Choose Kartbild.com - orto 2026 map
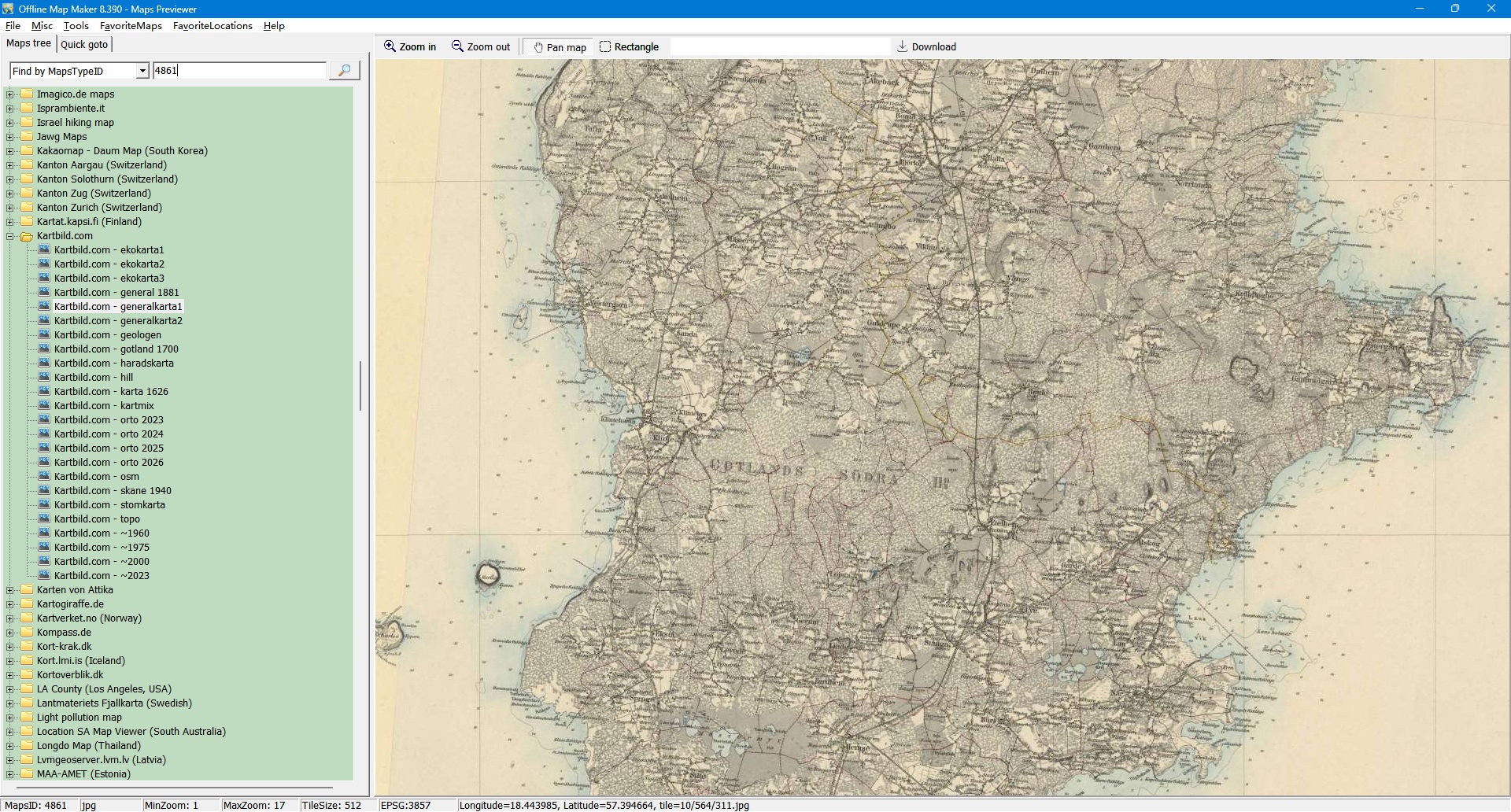 click(109, 463)
